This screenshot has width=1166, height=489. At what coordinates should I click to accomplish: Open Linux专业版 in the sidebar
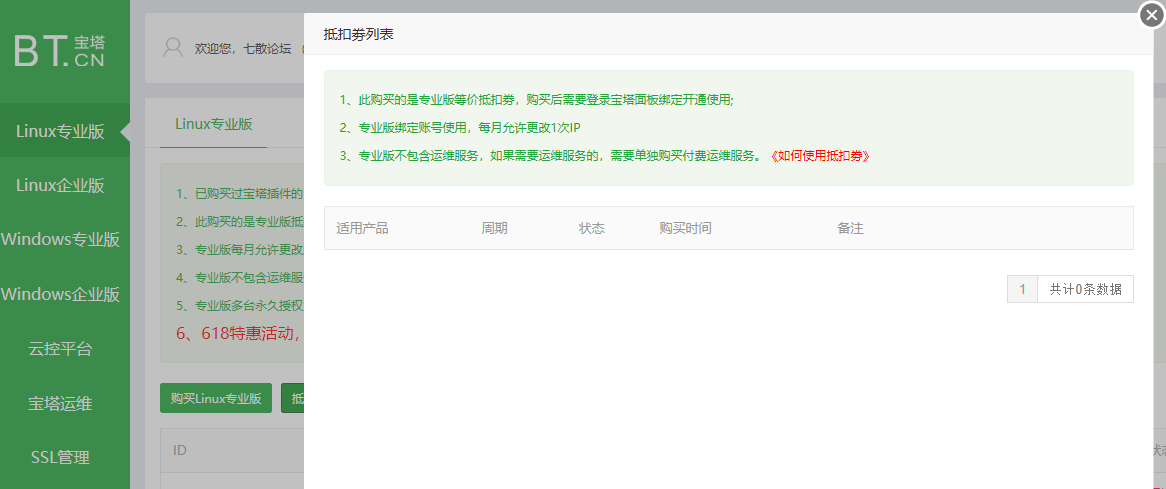point(65,132)
